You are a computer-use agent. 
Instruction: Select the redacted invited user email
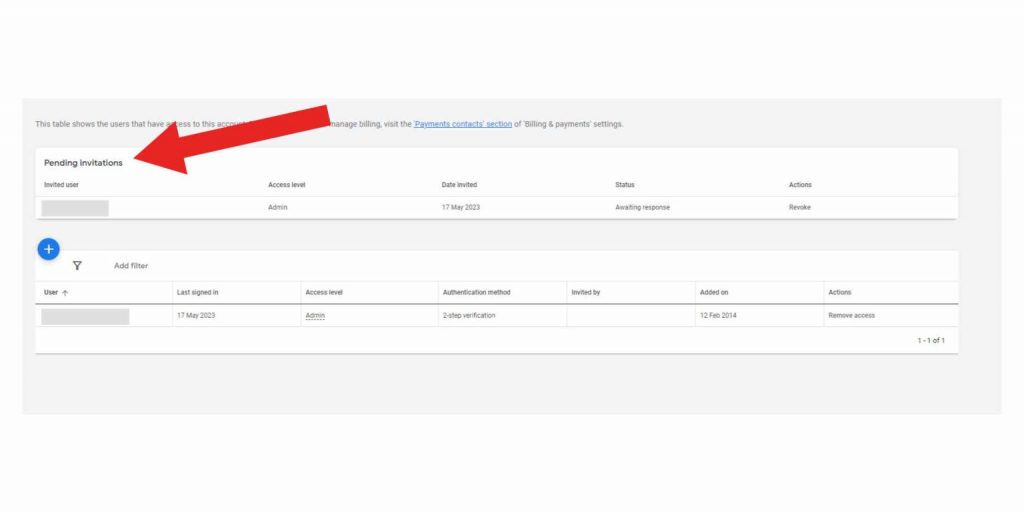75,208
